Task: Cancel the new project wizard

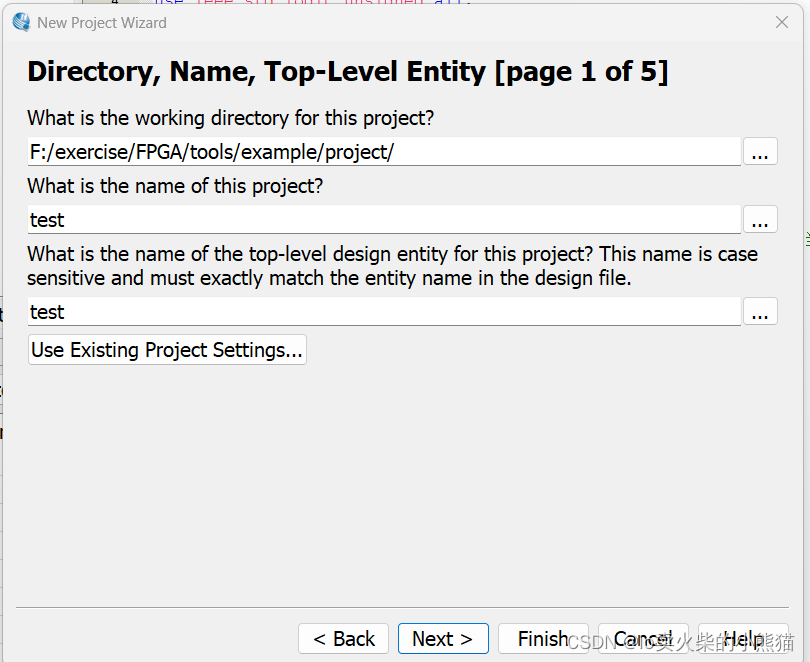Action: click(x=643, y=639)
